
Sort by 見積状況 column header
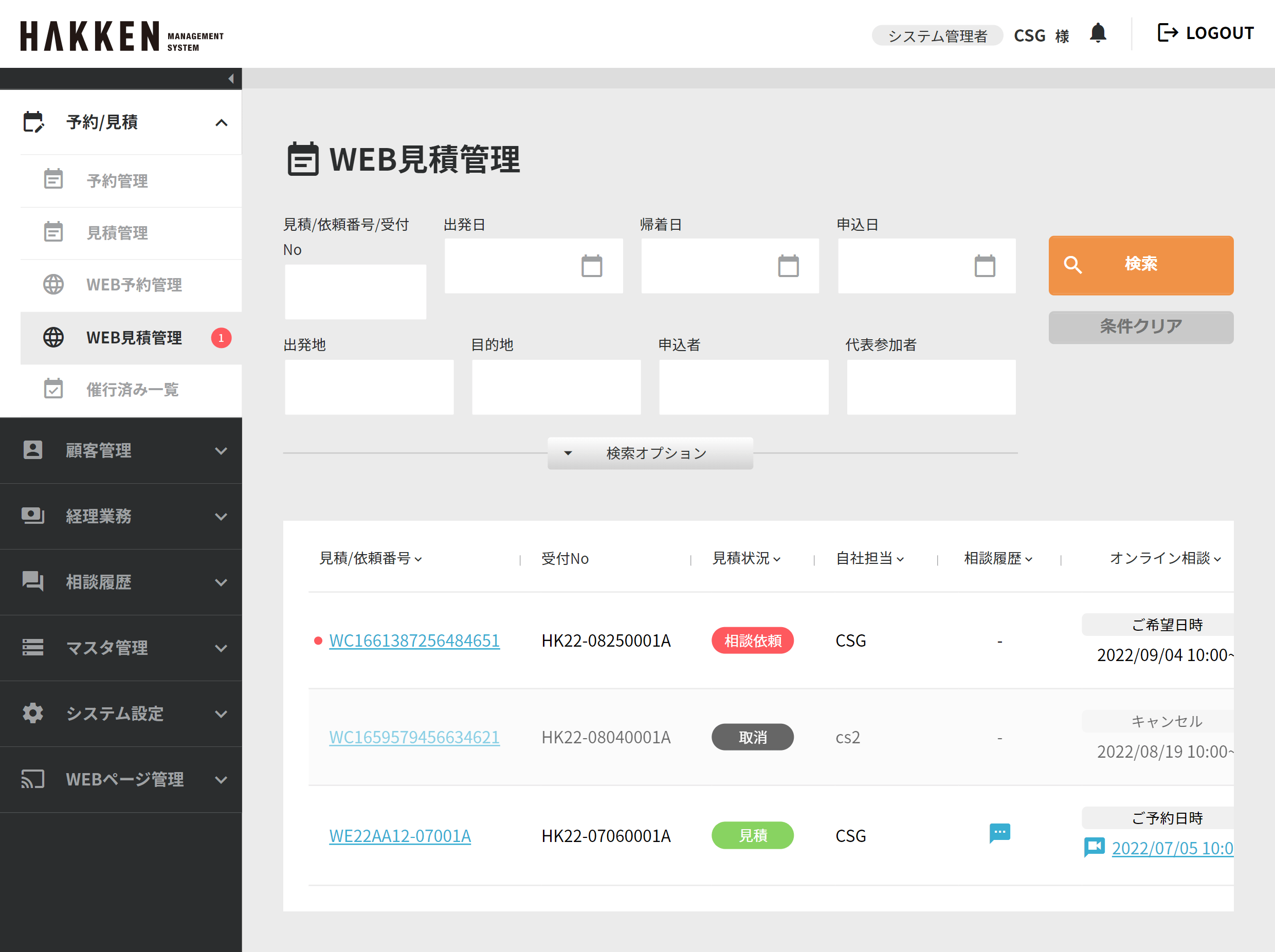746,558
